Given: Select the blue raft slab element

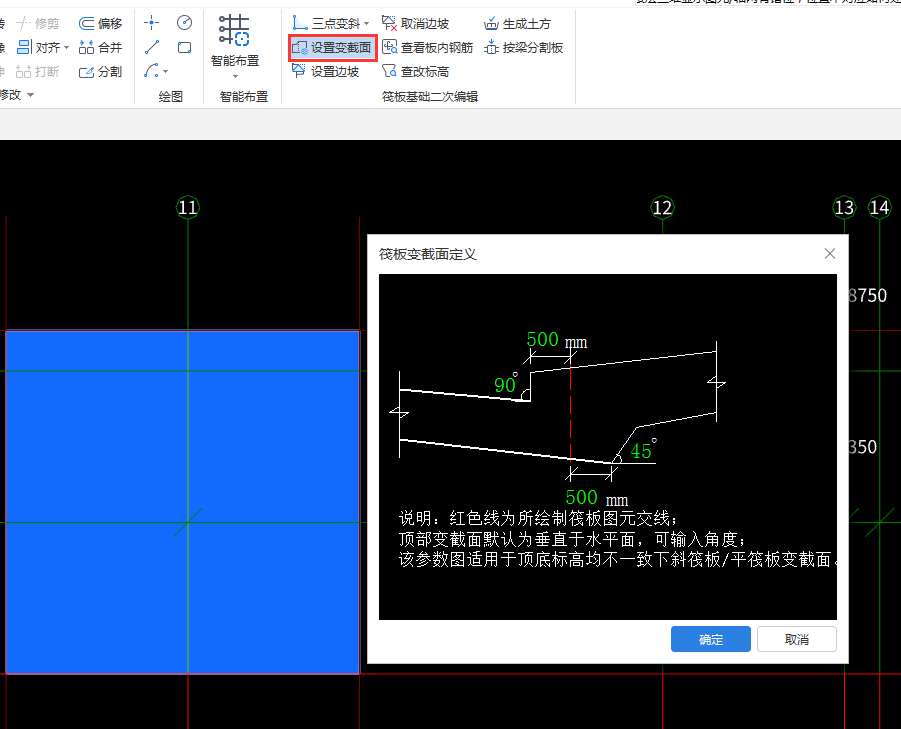Looking at the screenshot, I should pyautogui.click(x=183, y=502).
